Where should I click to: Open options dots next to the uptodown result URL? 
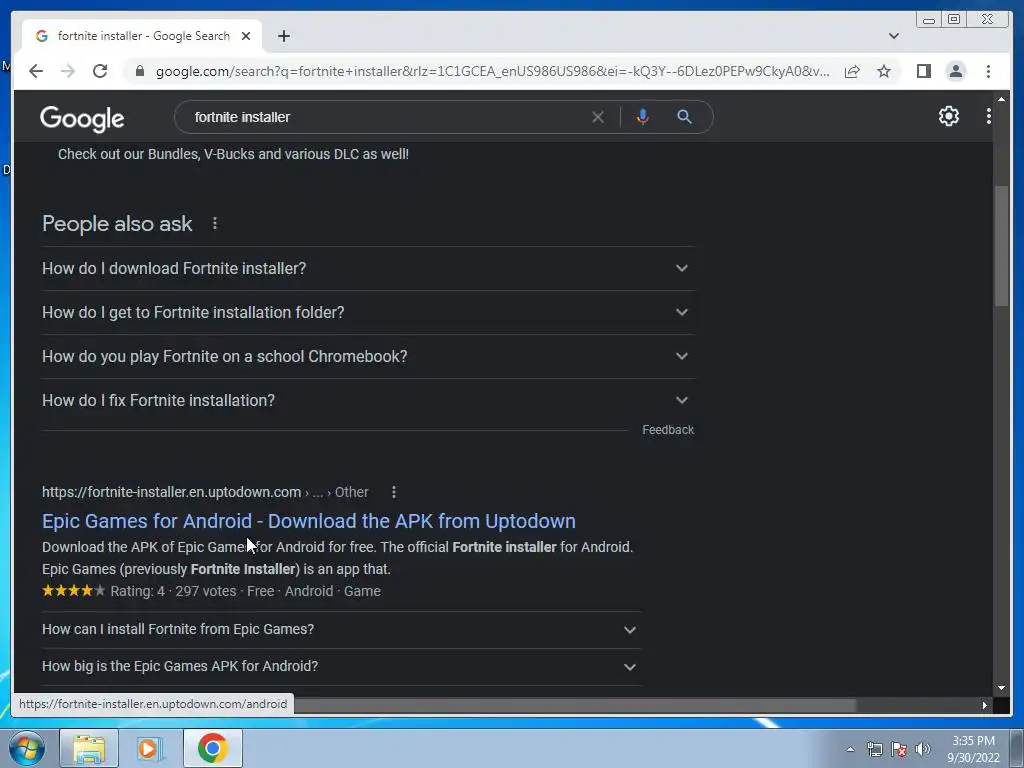[393, 492]
